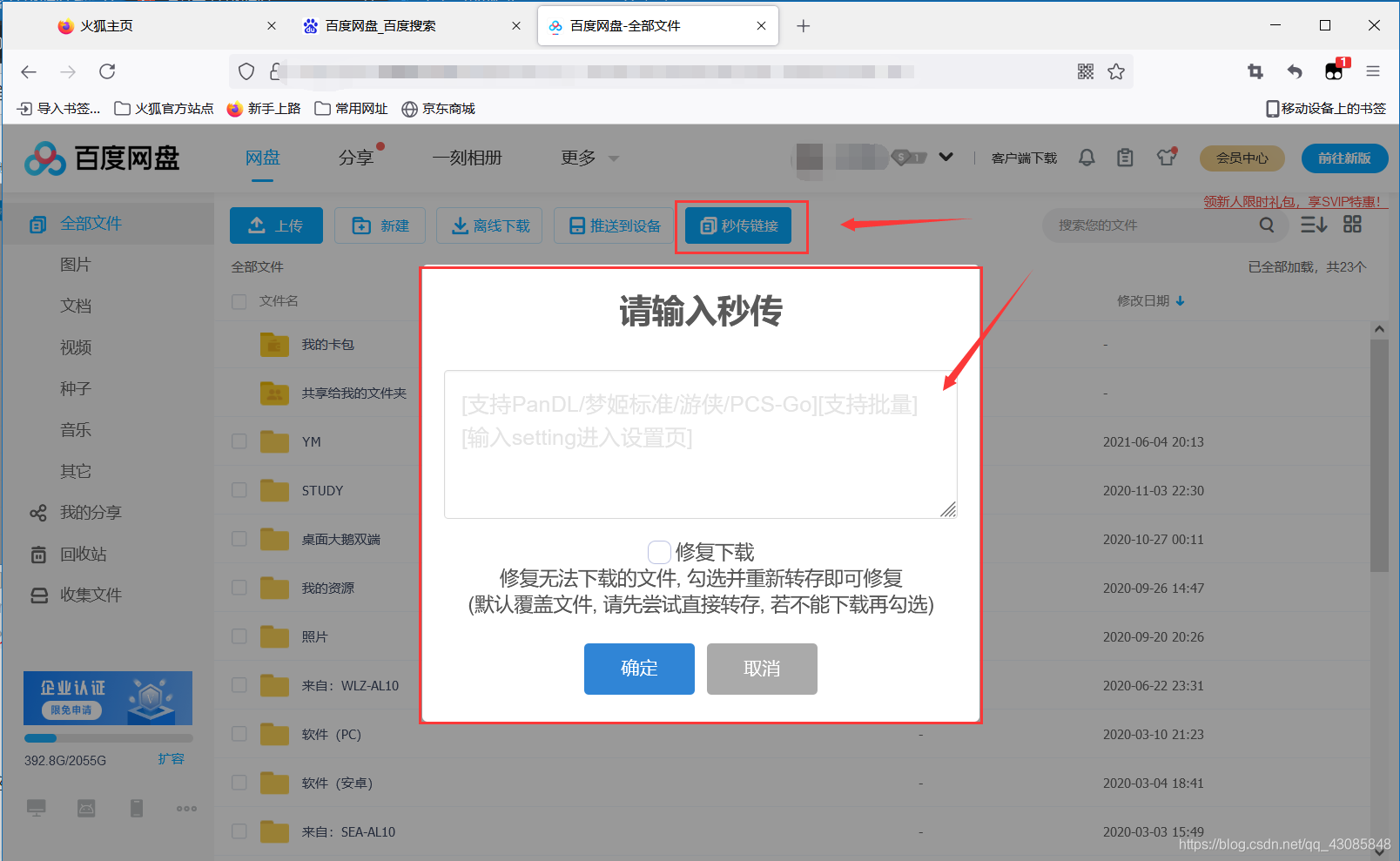Click the three dots more icon in sidebar
Viewport: 1400px width, 861px height.
click(x=186, y=809)
